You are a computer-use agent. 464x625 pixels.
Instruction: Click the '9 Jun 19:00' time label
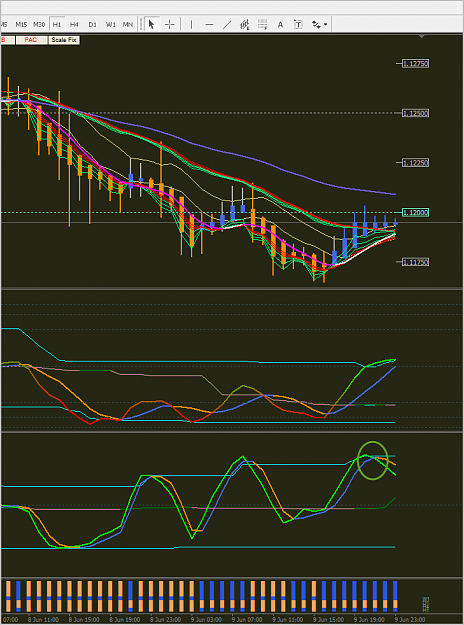click(369, 620)
